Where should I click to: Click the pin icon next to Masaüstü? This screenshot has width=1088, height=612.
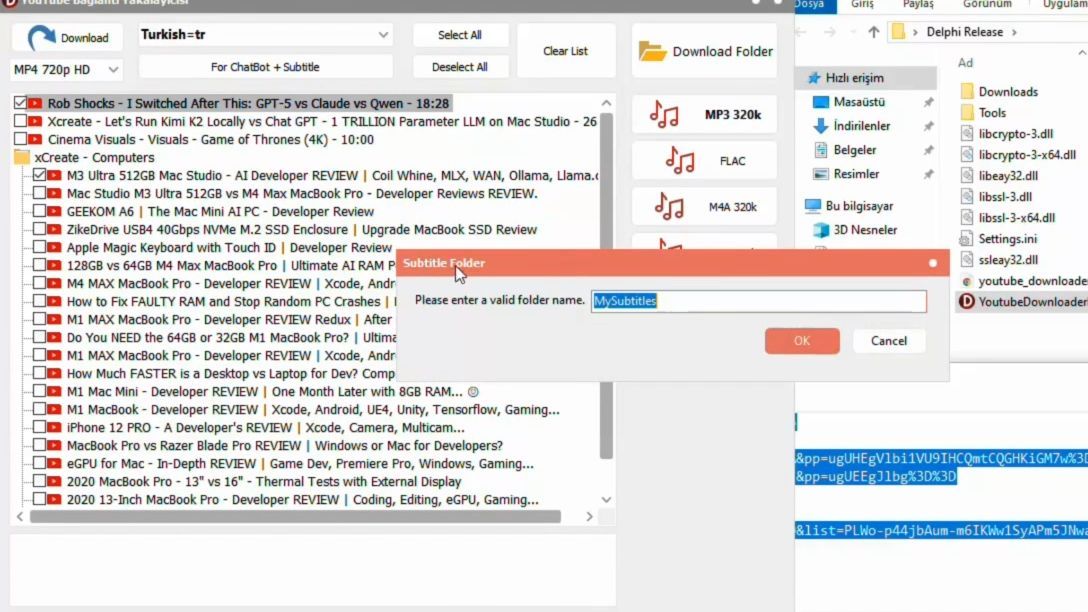coord(928,102)
